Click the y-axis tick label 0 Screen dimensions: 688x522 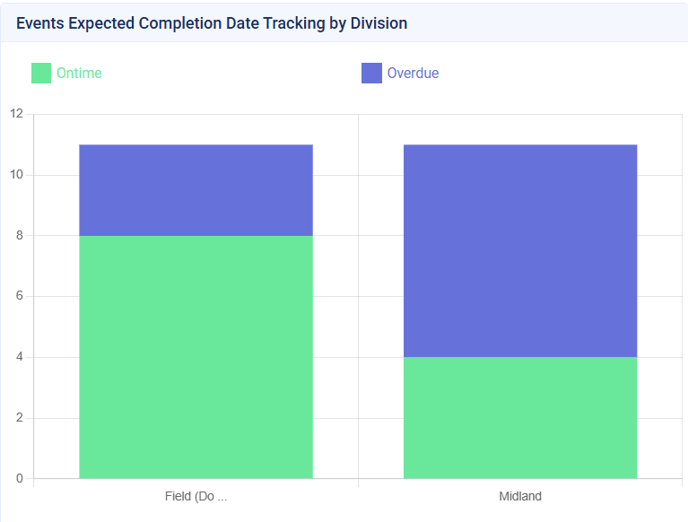point(19,478)
